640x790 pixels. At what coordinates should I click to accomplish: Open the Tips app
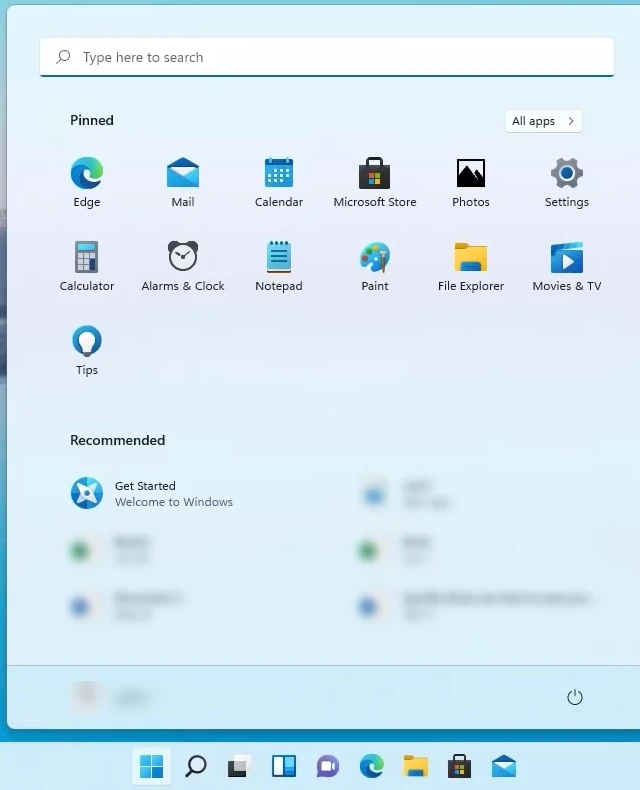(x=87, y=350)
